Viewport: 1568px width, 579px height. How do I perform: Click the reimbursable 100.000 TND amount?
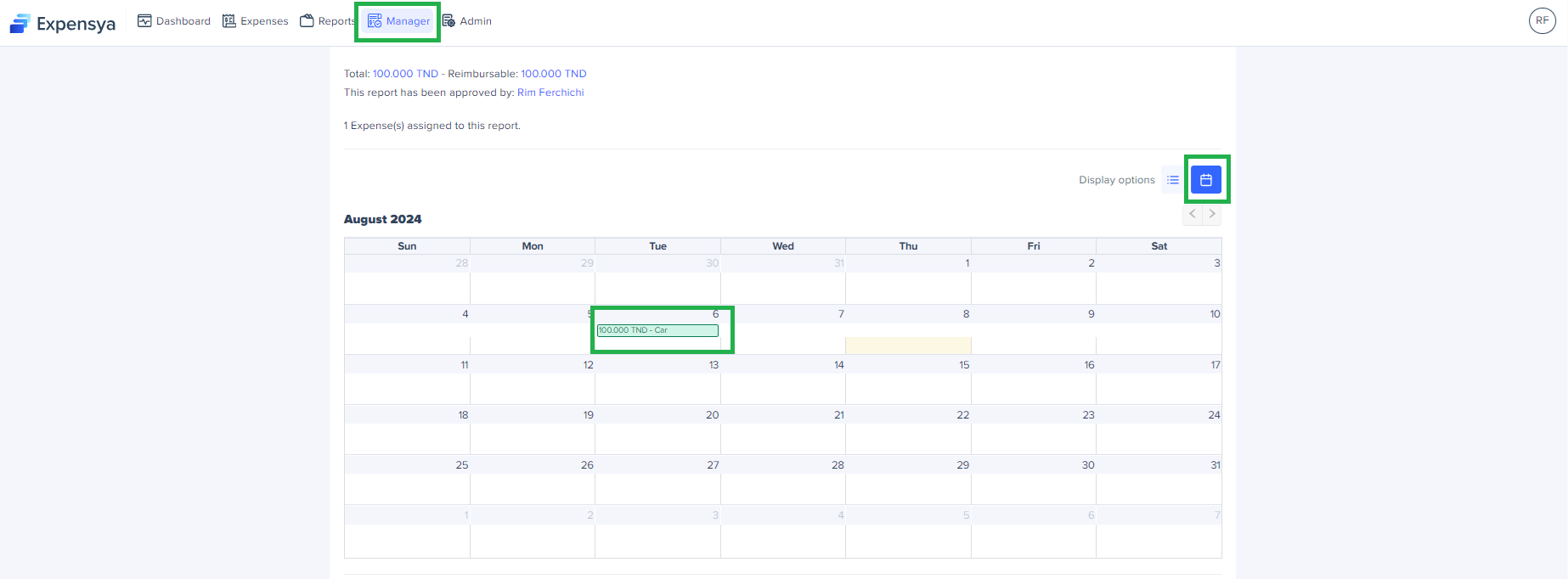click(553, 74)
